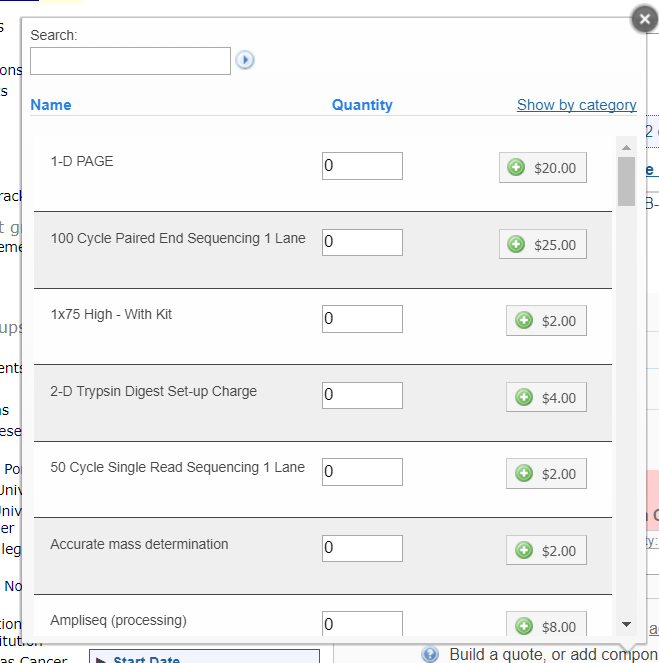Click the Quantity column header

362,105
